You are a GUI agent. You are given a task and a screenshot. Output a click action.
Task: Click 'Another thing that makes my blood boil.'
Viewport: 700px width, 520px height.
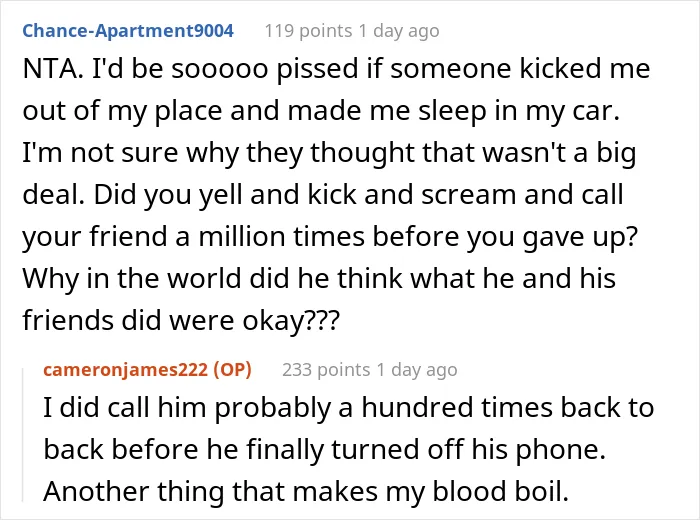pyautogui.click(x=306, y=491)
